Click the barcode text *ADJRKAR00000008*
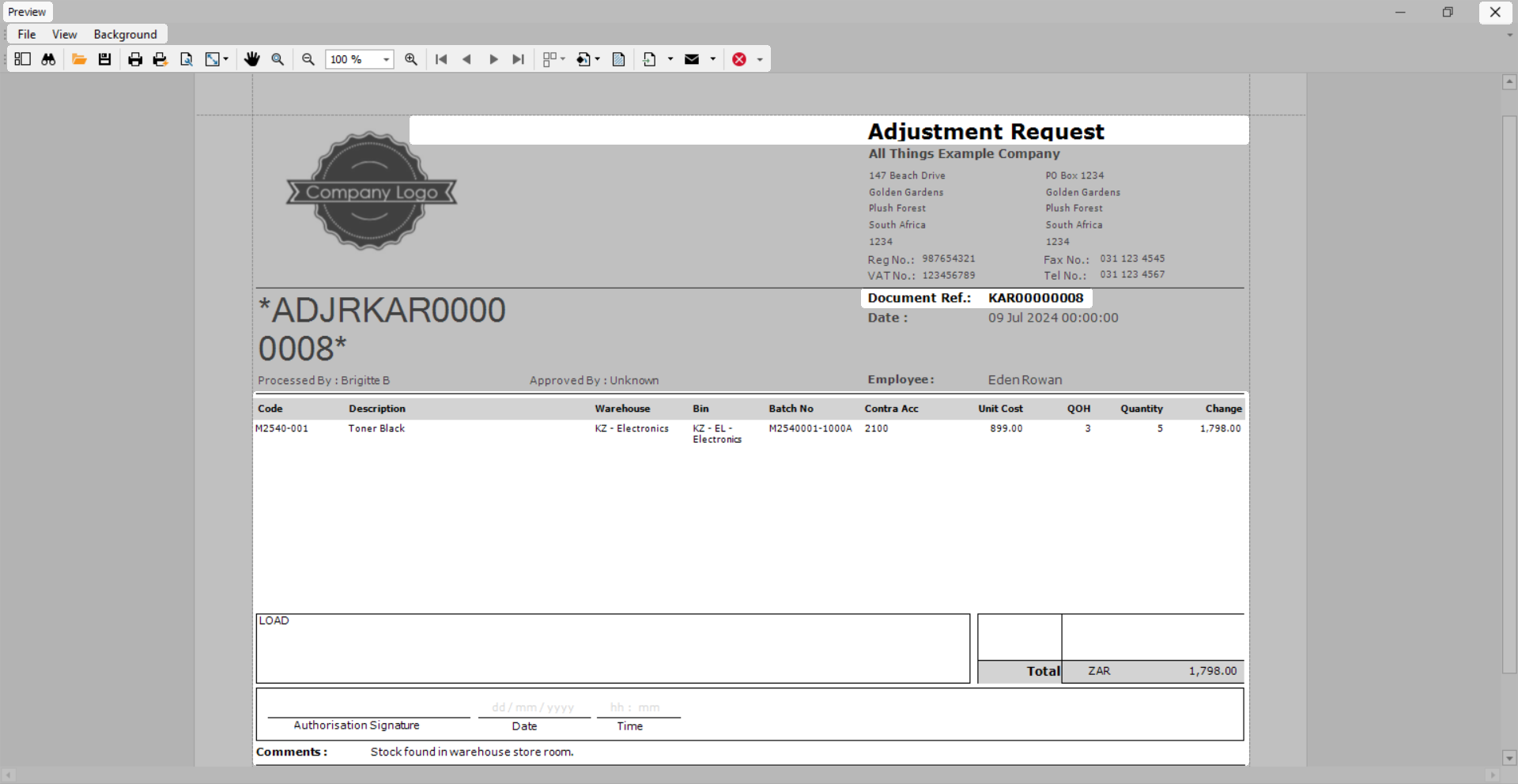This screenshot has width=1518, height=784. (382, 330)
